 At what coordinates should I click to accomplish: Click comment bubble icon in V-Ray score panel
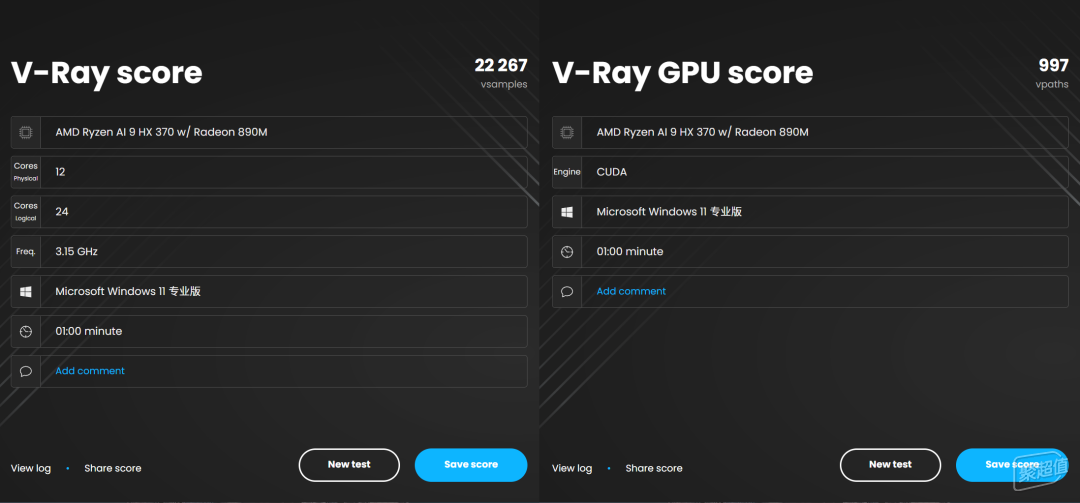click(25, 371)
